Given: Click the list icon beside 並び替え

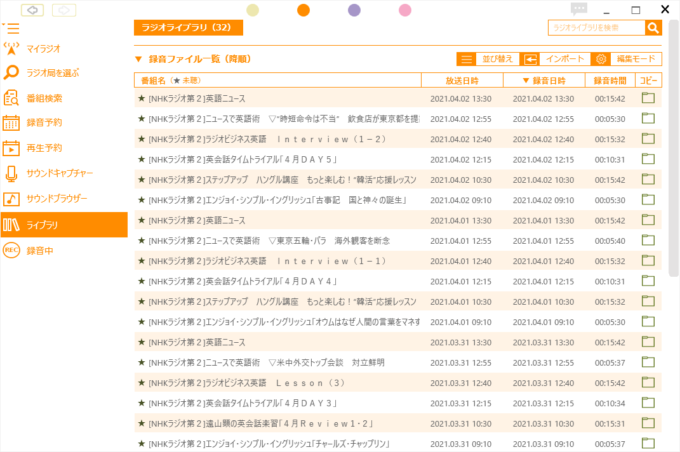Looking at the screenshot, I should 467,59.
